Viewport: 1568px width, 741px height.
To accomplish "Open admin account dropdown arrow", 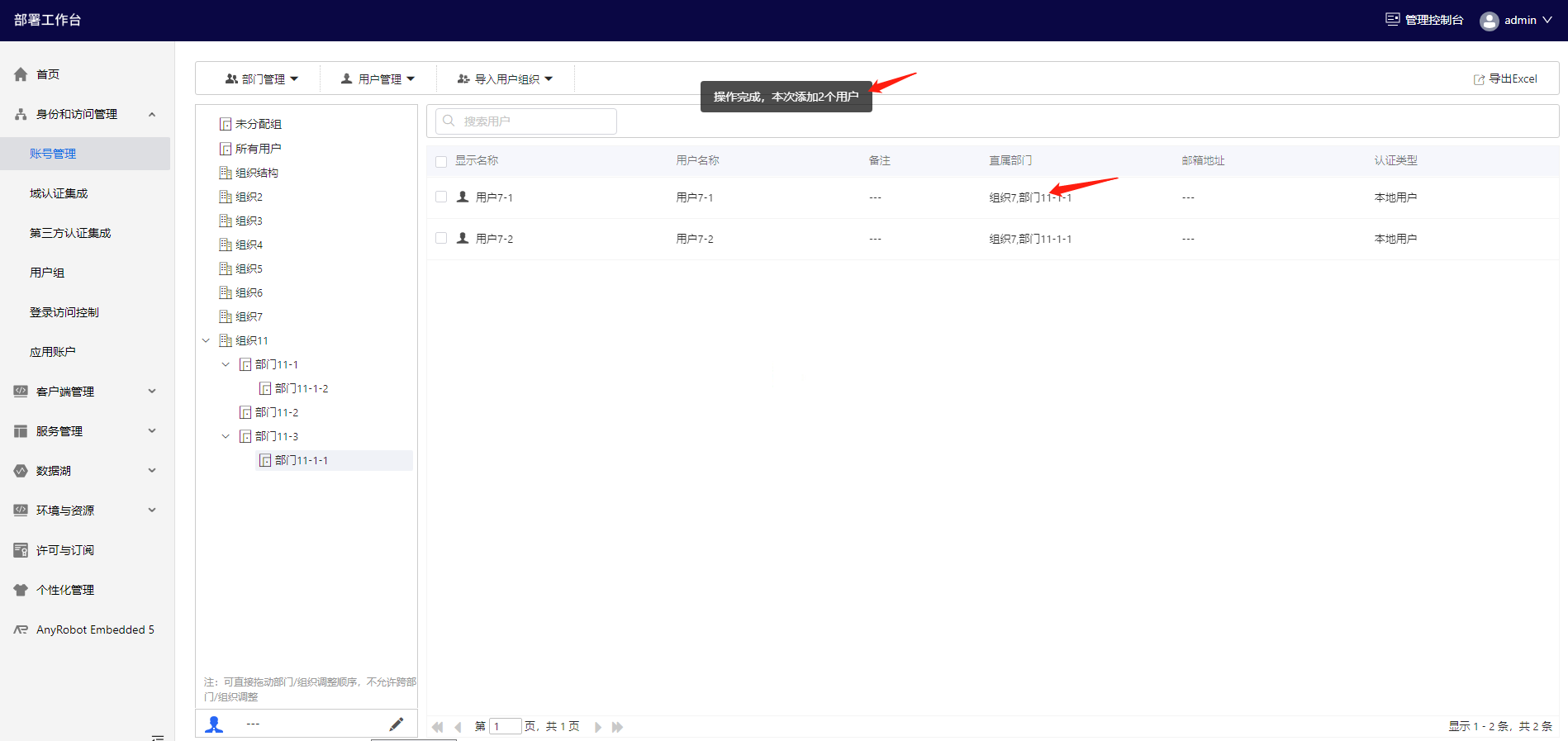I will [1547, 20].
